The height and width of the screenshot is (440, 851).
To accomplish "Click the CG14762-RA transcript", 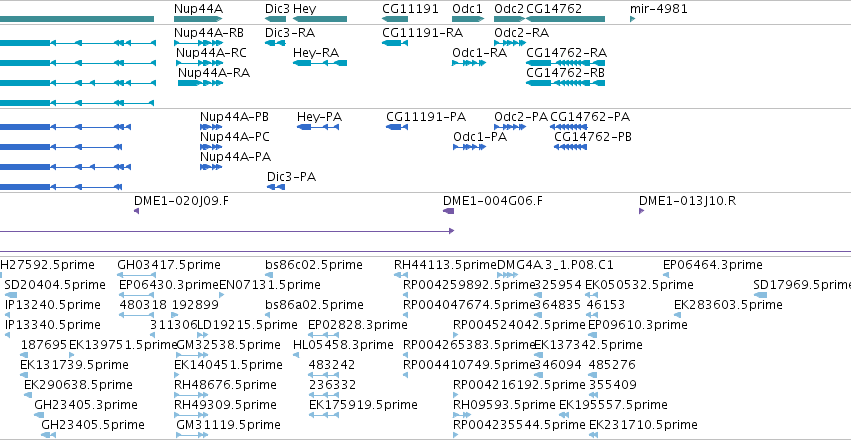I will coord(565,63).
